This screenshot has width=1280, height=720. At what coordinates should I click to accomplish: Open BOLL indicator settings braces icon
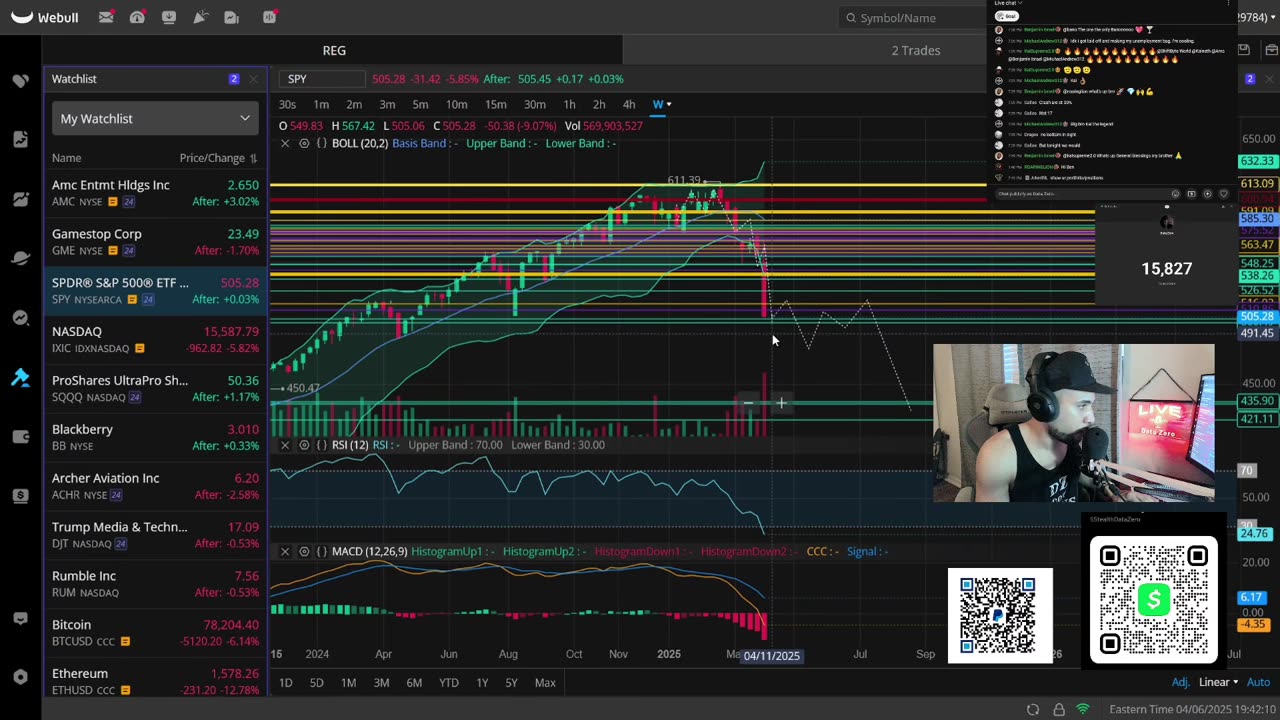tap(321, 143)
